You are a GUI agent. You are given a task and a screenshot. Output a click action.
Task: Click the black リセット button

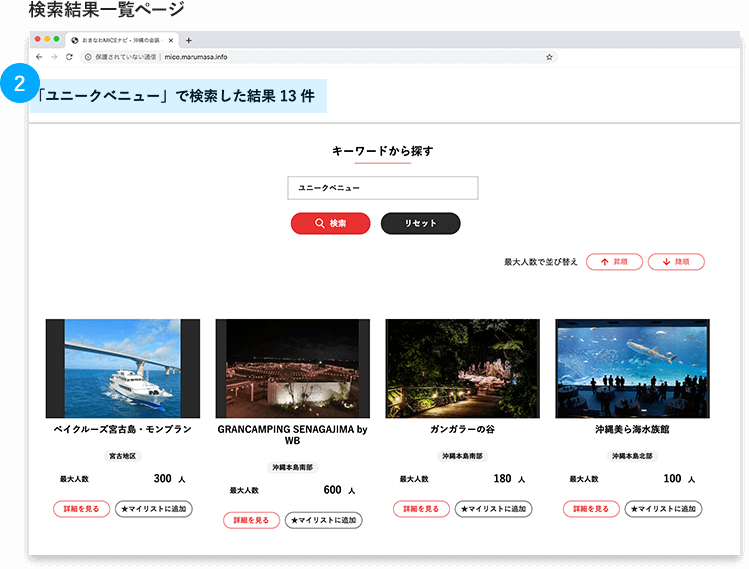420,224
